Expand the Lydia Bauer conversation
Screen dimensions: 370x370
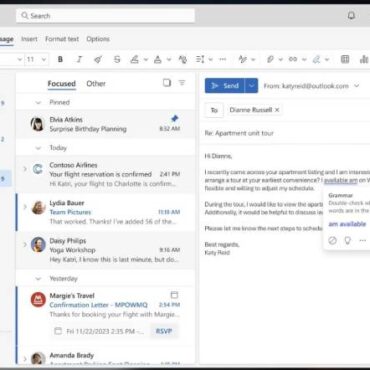(25, 207)
